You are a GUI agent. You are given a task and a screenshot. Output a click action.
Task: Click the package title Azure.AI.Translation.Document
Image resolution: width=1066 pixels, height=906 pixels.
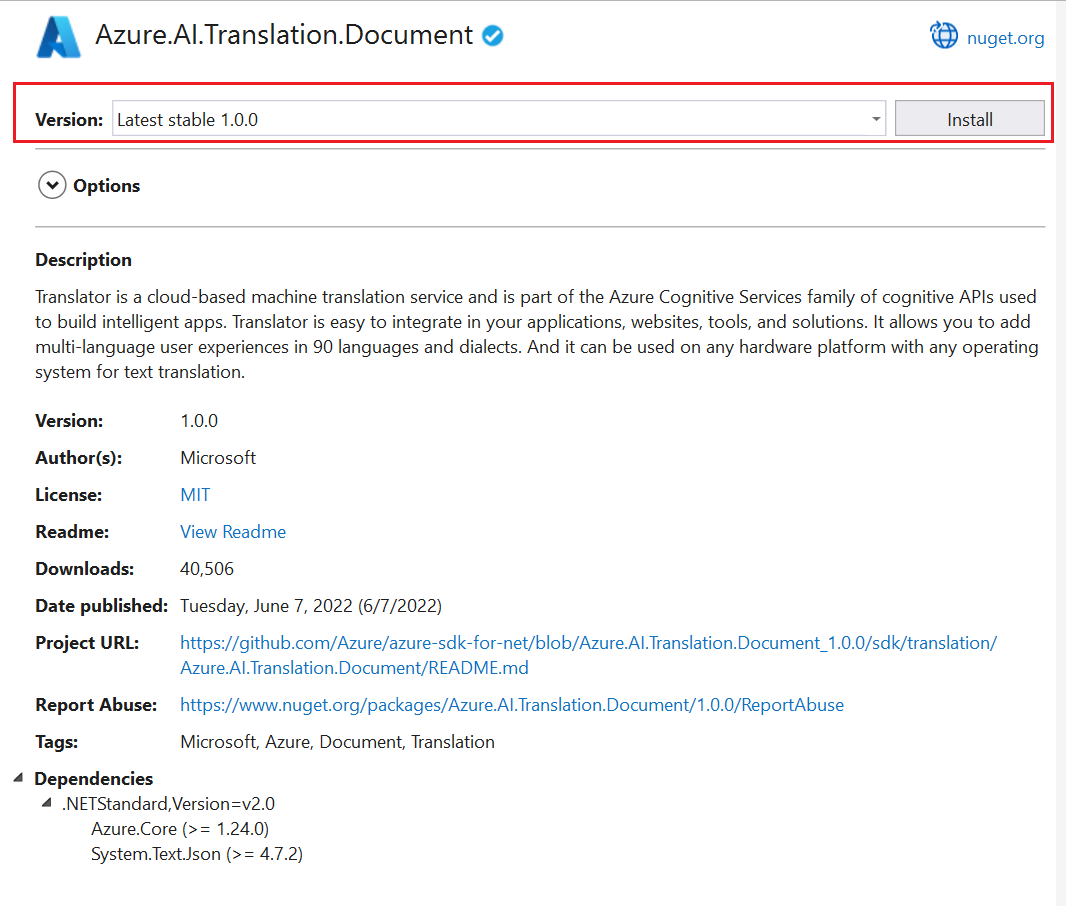(x=283, y=34)
